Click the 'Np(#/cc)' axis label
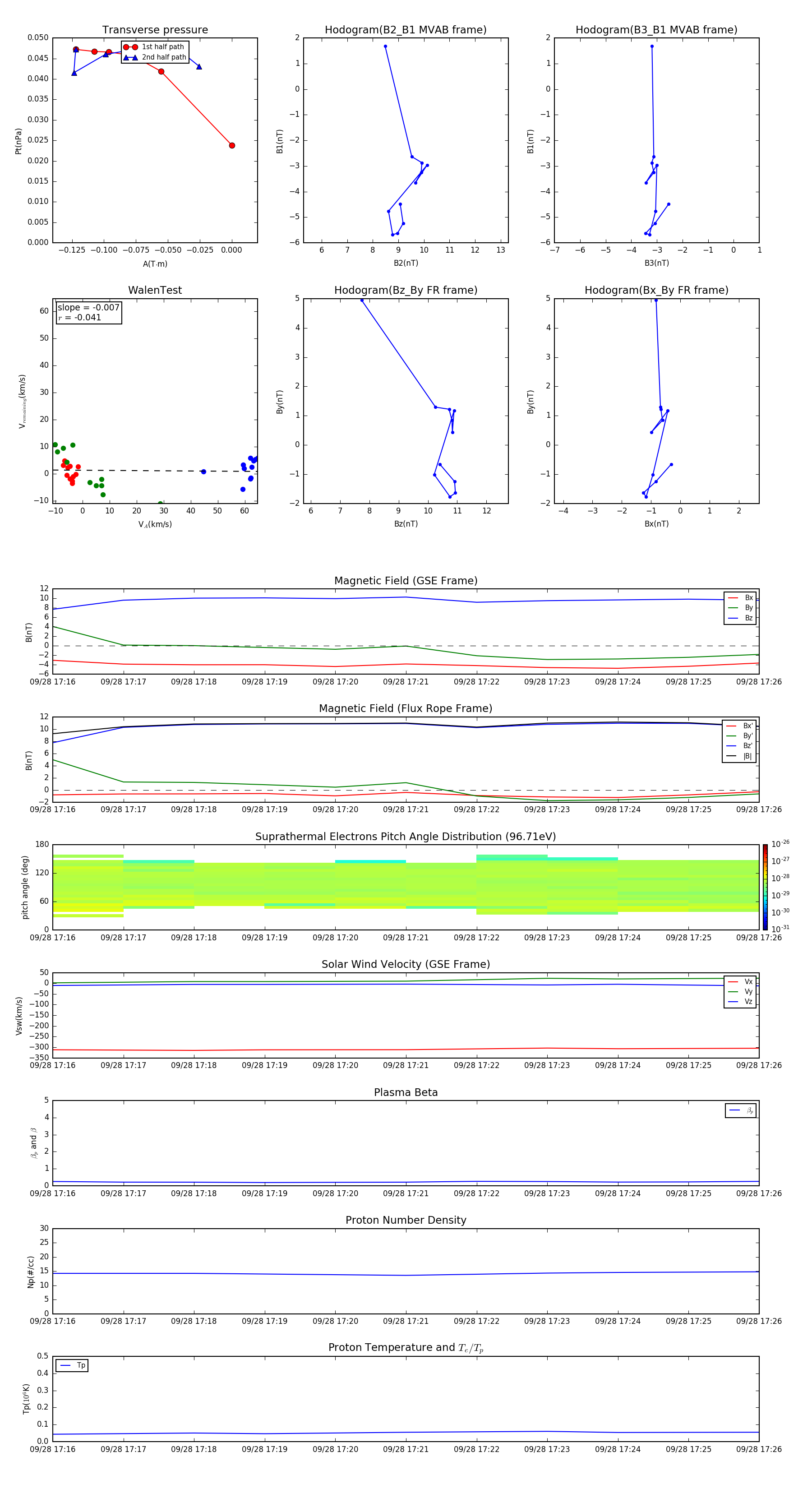 click(31, 1271)
